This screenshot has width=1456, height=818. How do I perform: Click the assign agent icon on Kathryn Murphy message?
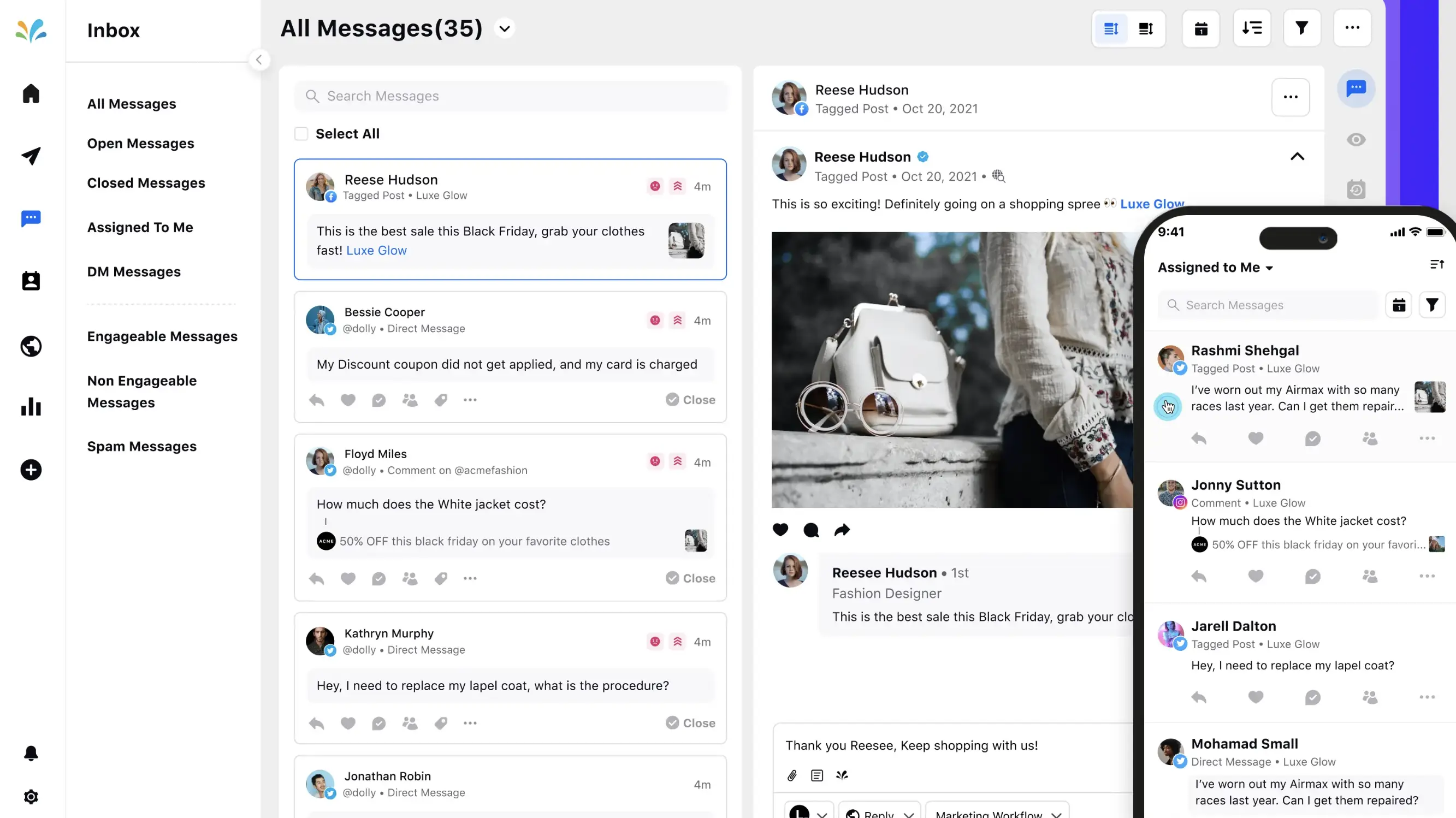pos(409,723)
